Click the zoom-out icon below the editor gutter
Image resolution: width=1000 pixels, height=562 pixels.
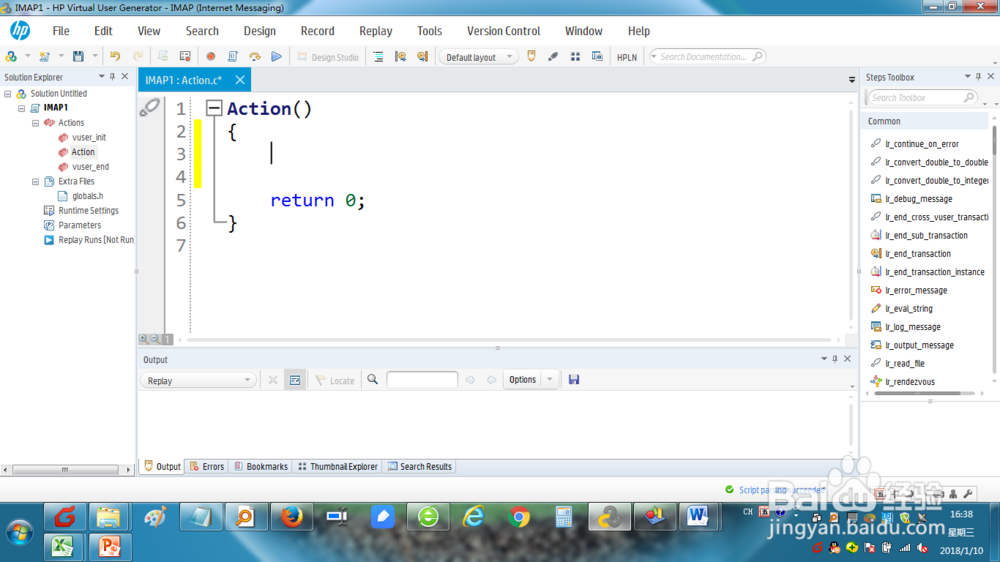point(155,339)
